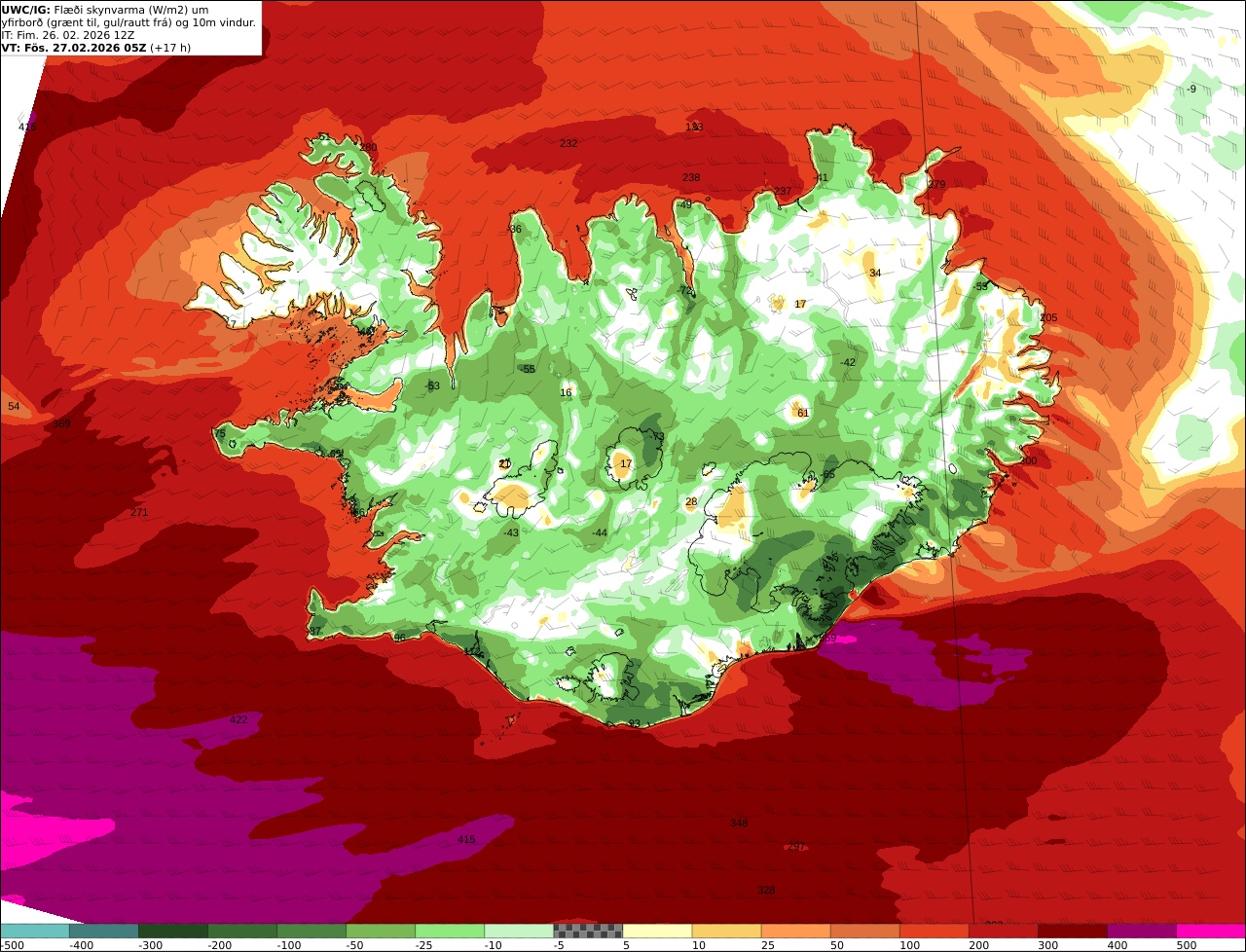The height and width of the screenshot is (952, 1246).
Task: Select the checkered legend swatch between -5 and 5
Action: (588, 931)
